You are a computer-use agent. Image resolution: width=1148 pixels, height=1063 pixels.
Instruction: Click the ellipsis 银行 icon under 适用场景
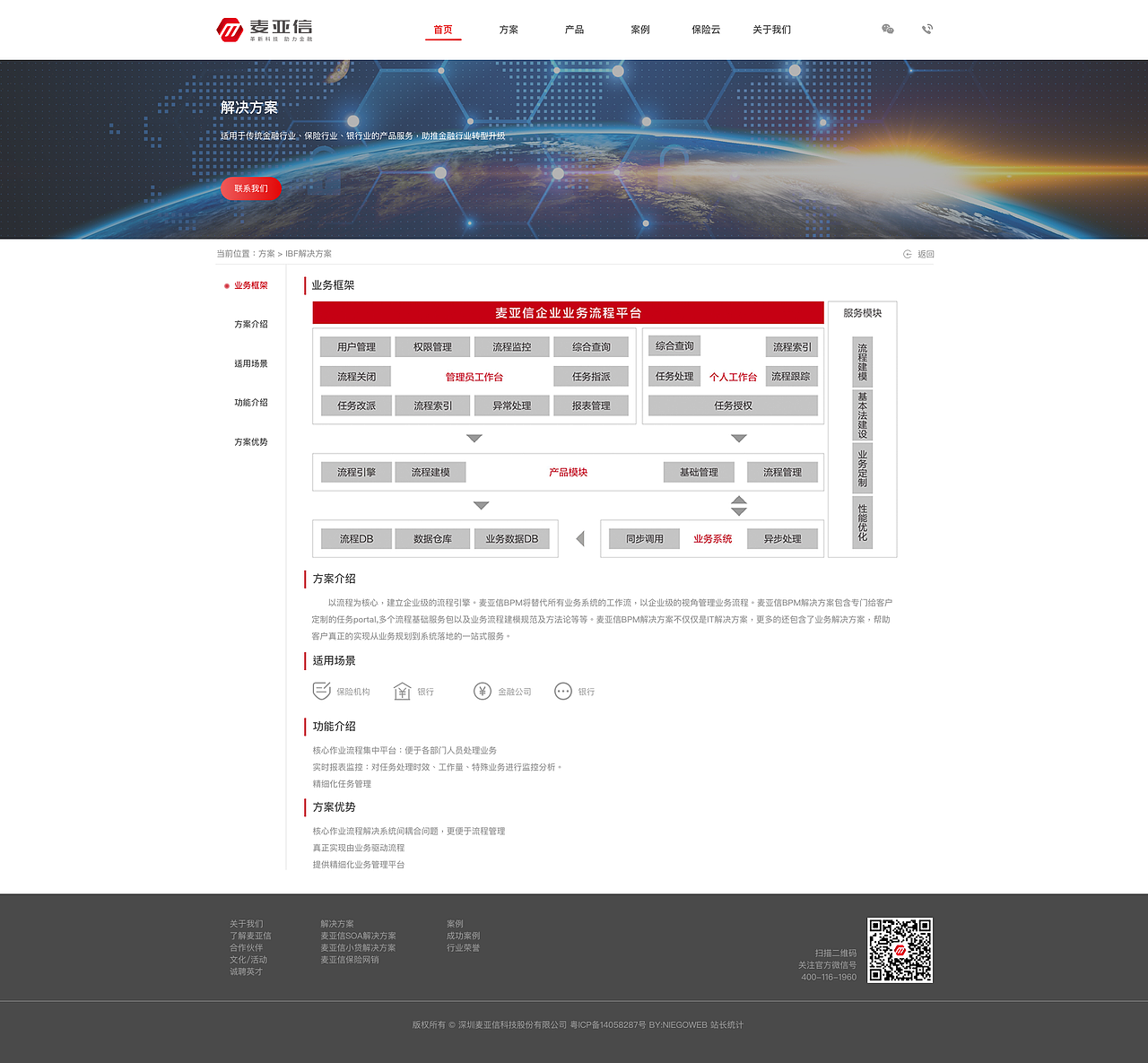click(562, 691)
